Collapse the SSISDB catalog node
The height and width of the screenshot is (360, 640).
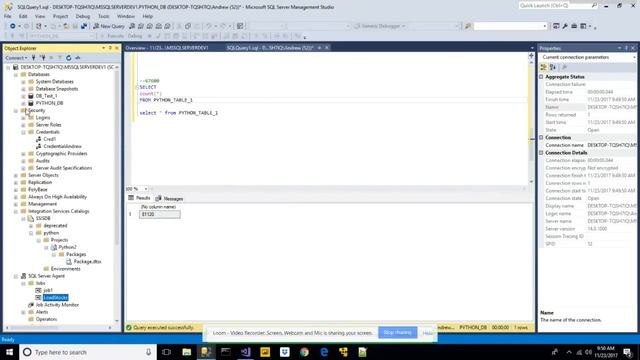[x=23, y=219]
